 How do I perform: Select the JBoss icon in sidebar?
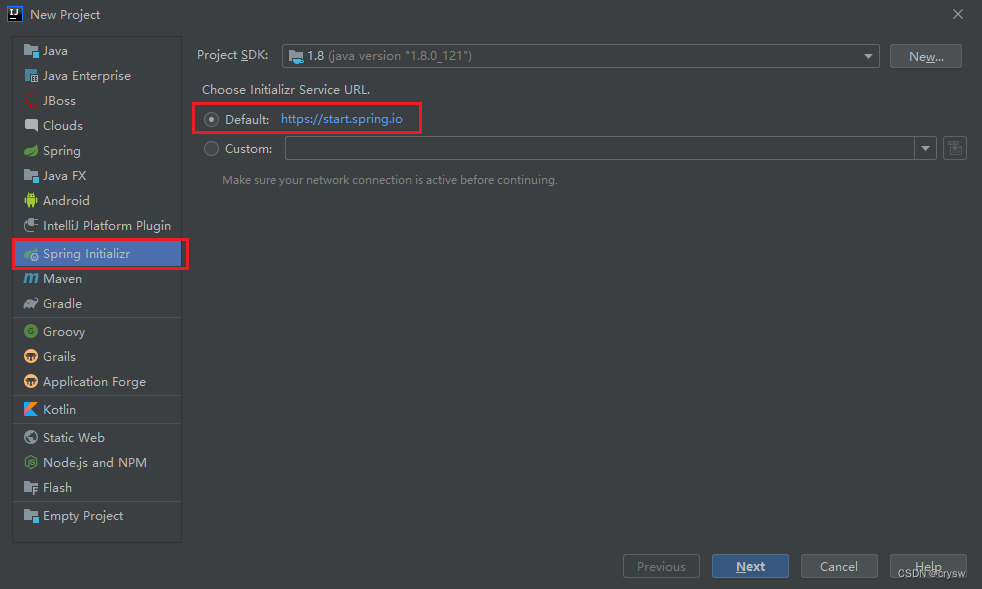coord(31,101)
